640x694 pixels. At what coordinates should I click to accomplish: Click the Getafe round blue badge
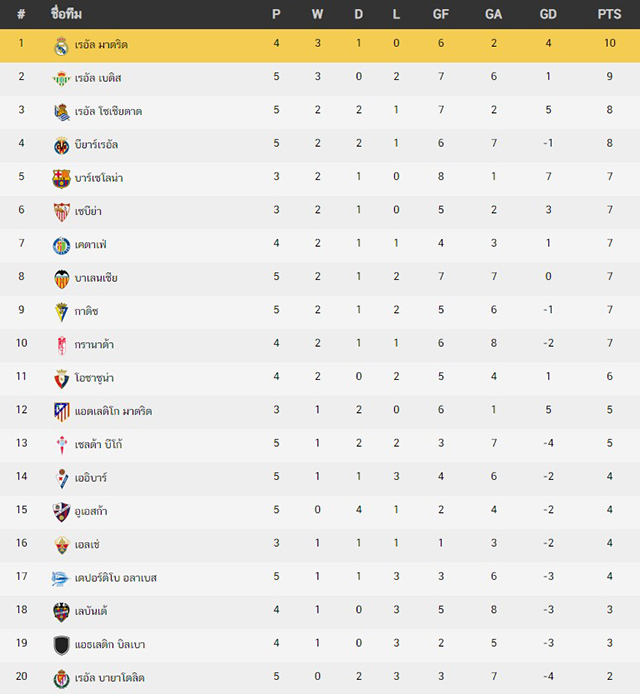[x=62, y=246]
